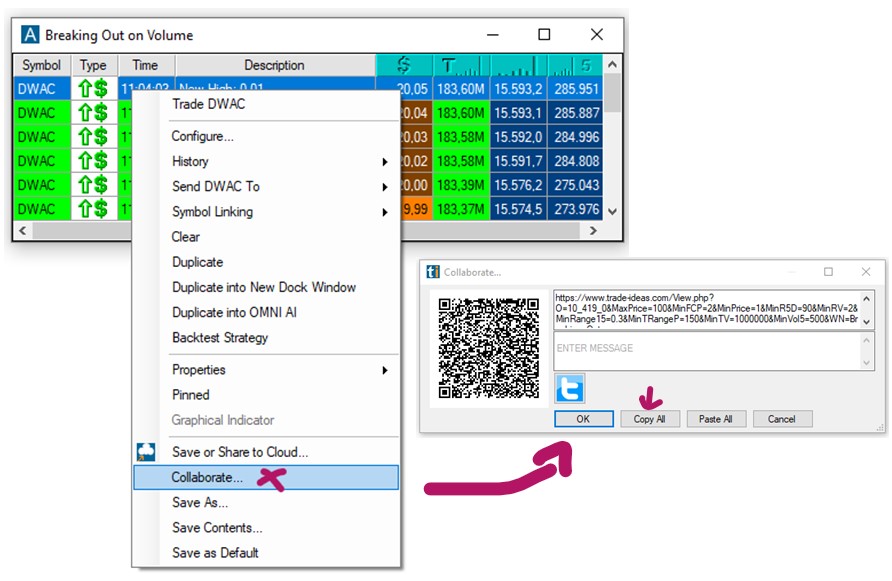
Task: Toggle the Pinned menu option
Action: pos(191,395)
